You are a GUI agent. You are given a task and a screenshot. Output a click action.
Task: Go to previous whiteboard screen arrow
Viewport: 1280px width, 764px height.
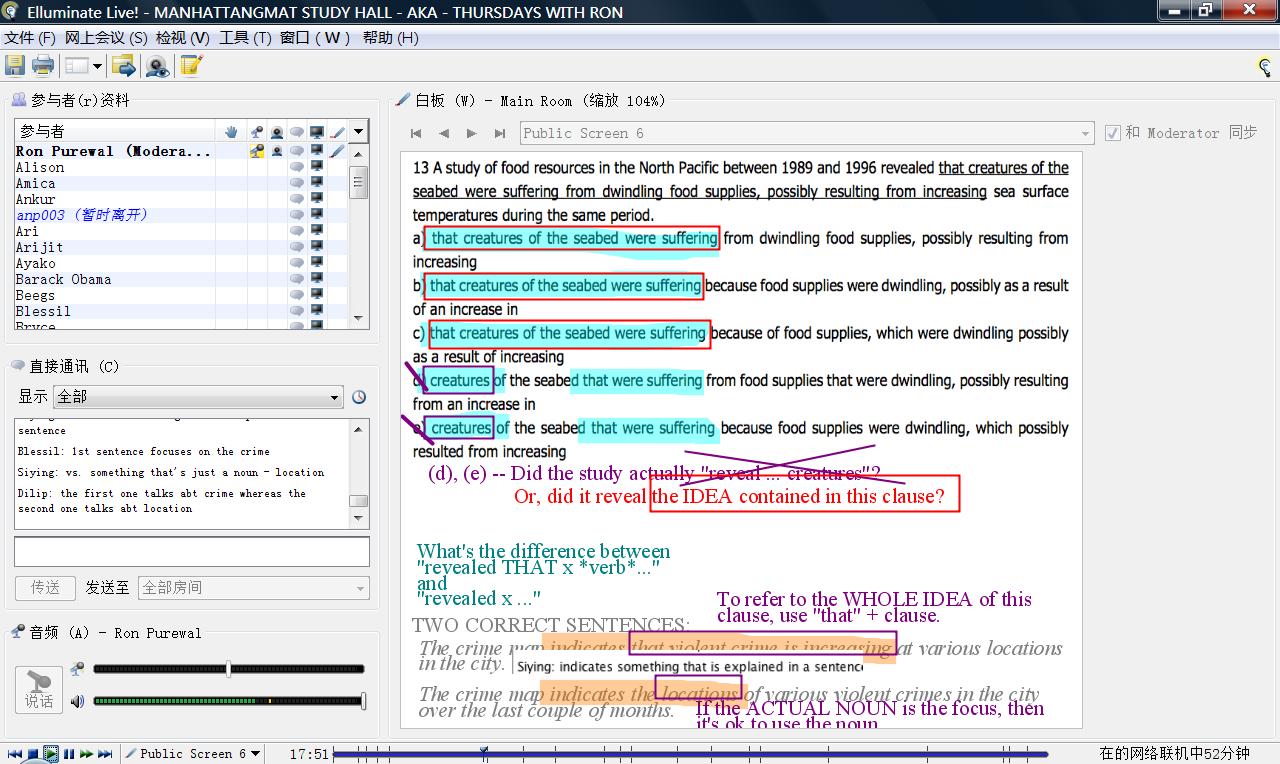tap(444, 133)
